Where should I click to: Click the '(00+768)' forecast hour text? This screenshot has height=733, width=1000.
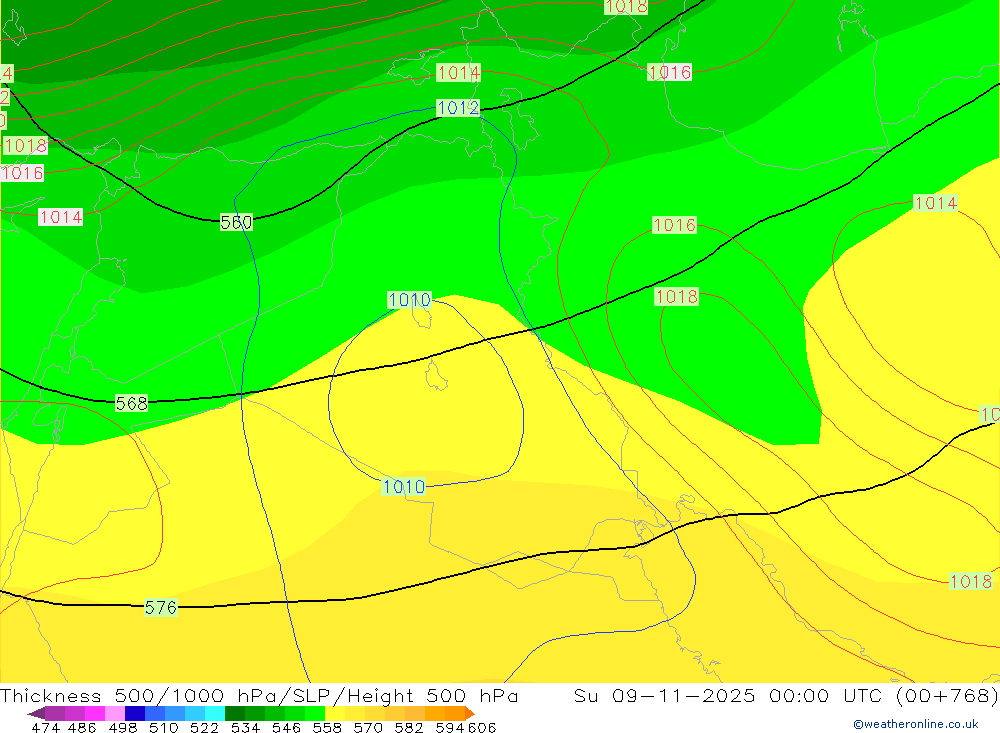pos(946,695)
